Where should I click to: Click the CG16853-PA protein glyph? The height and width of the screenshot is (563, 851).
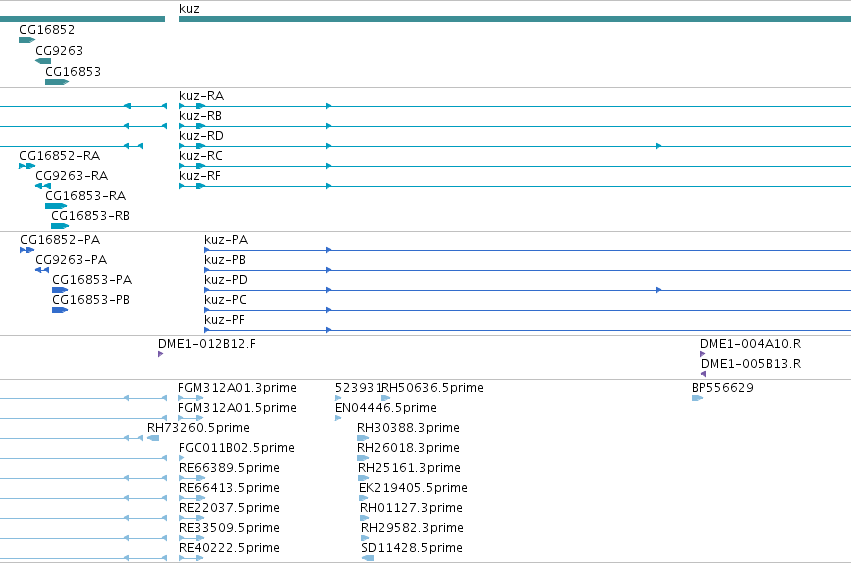[x=60, y=290]
